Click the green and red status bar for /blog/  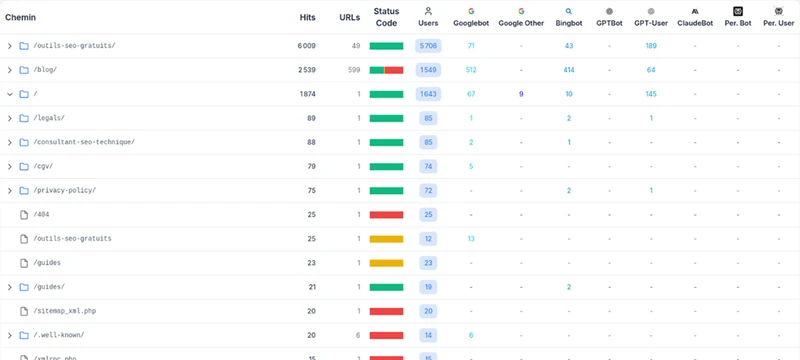click(386, 70)
